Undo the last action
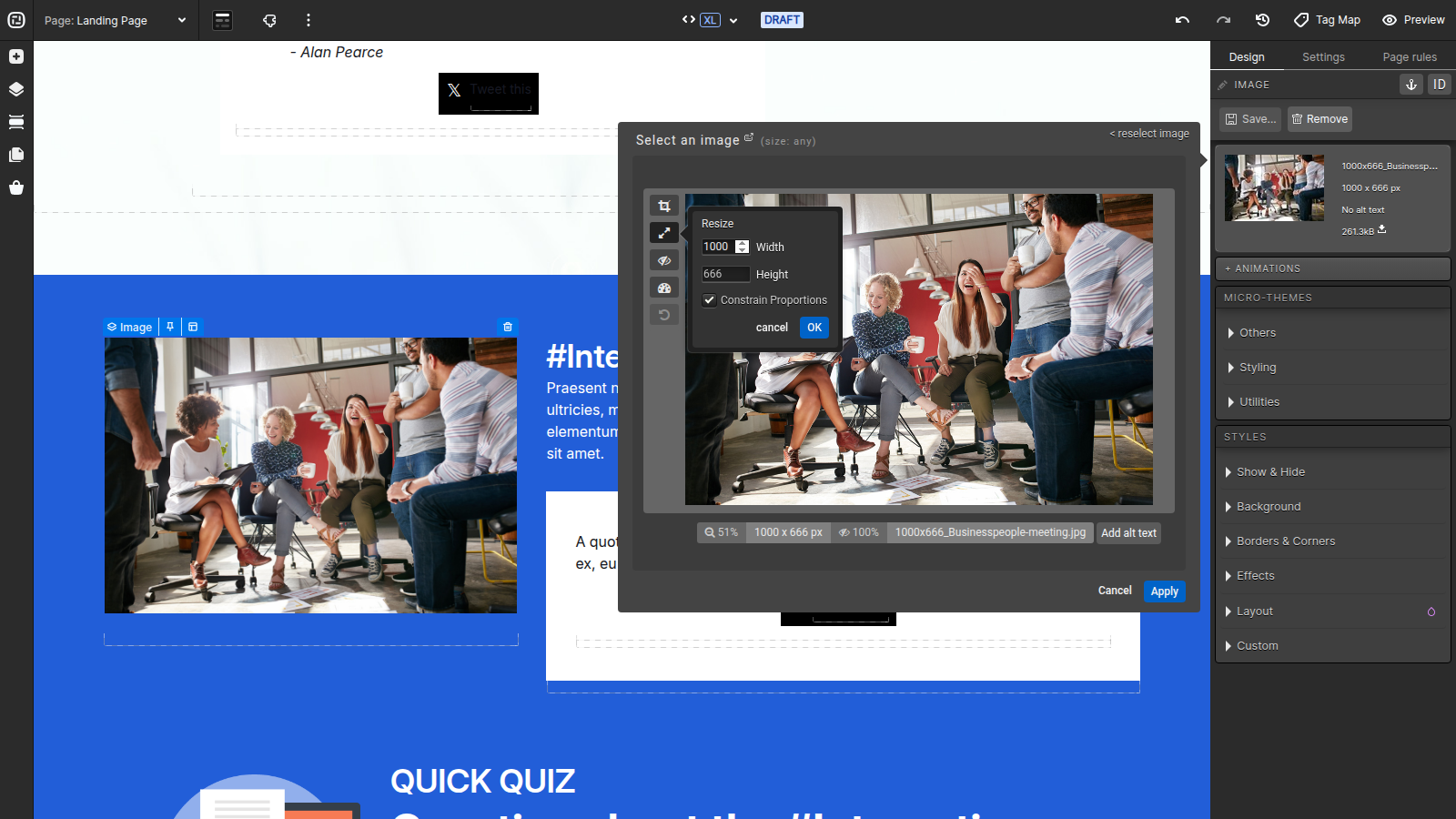 click(x=1182, y=20)
